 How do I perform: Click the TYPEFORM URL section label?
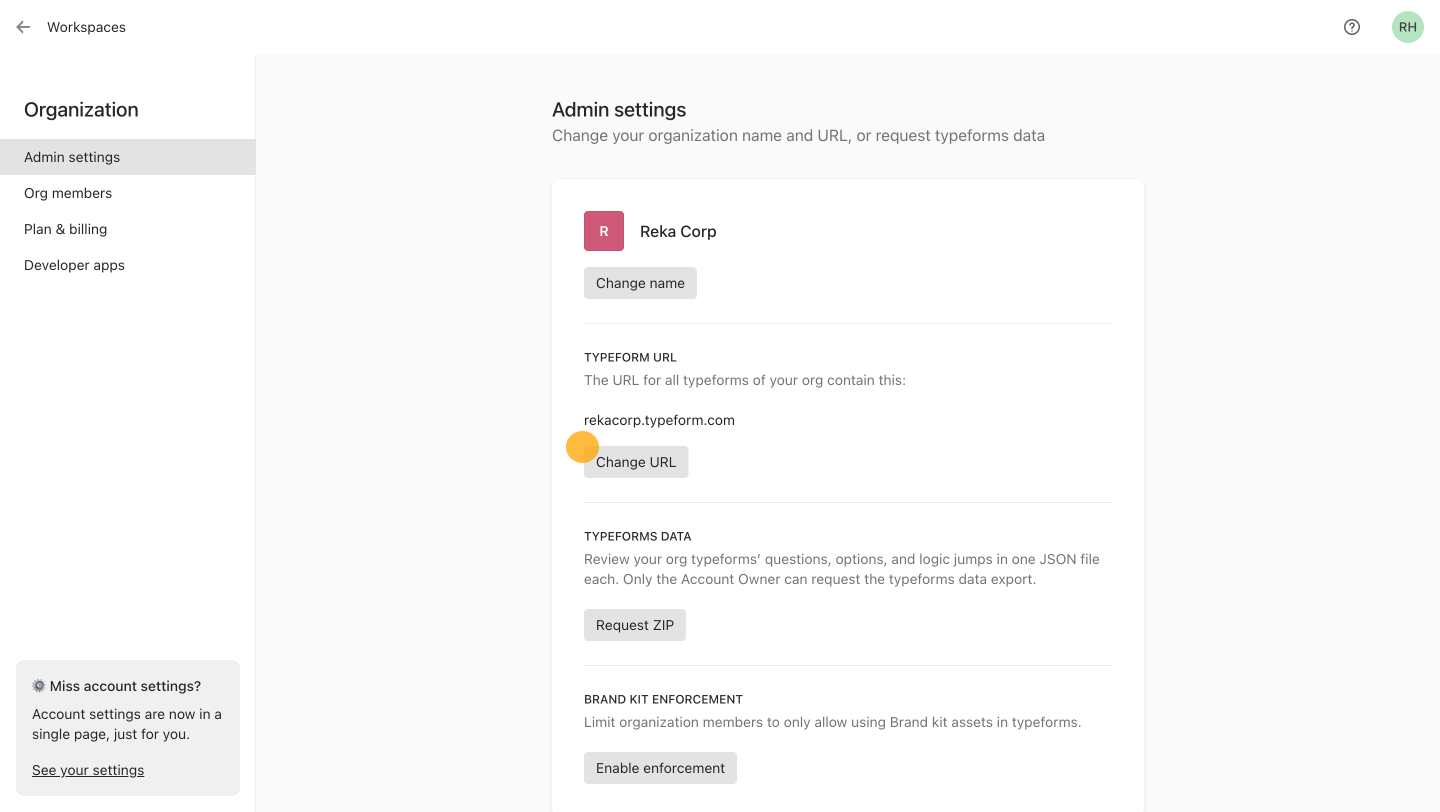coord(630,357)
